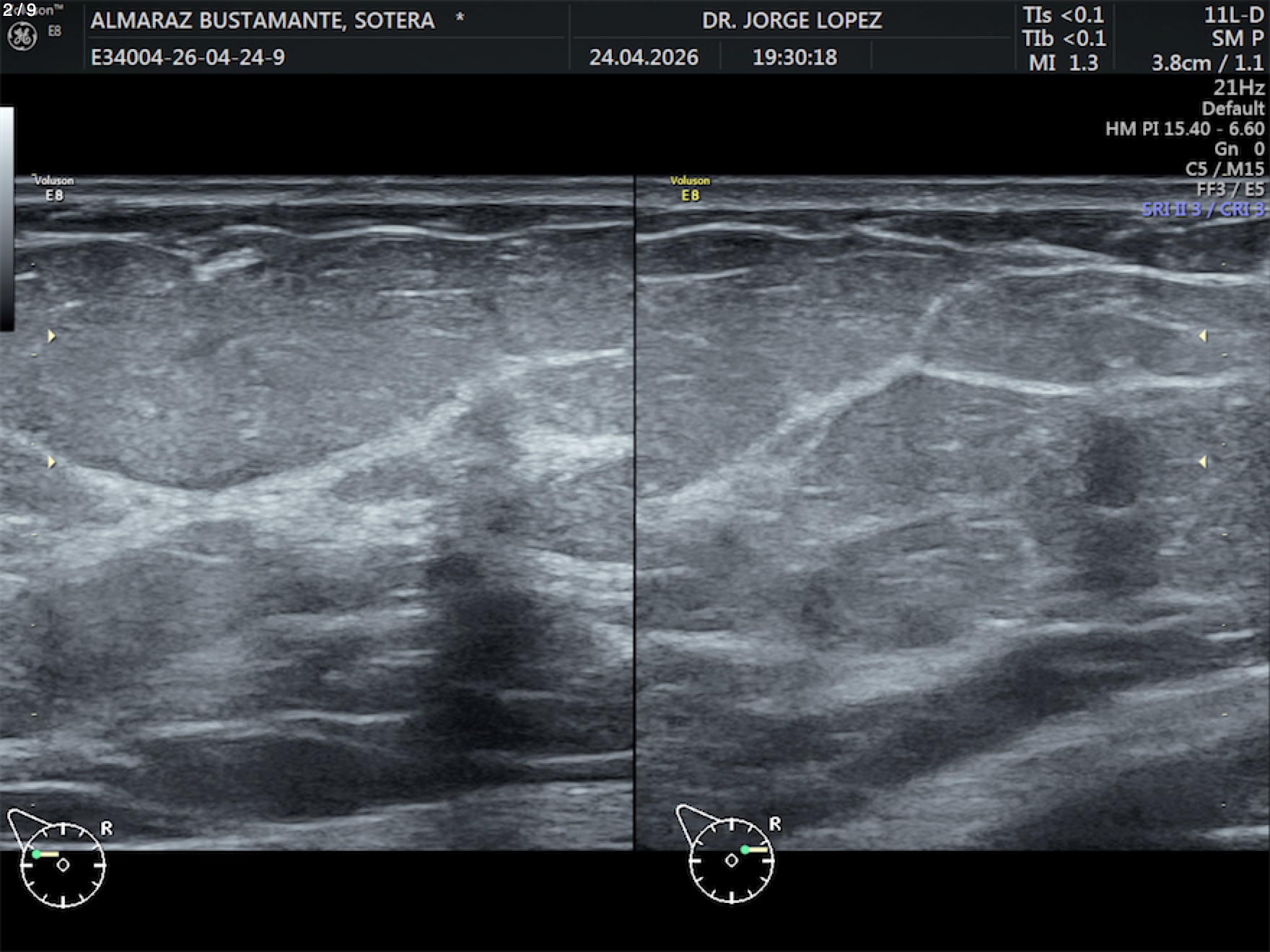Image resolution: width=1270 pixels, height=952 pixels.
Task: Select patient name ALMARAZ BUSTAMANTE, SOTERA
Action: point(262,21)
